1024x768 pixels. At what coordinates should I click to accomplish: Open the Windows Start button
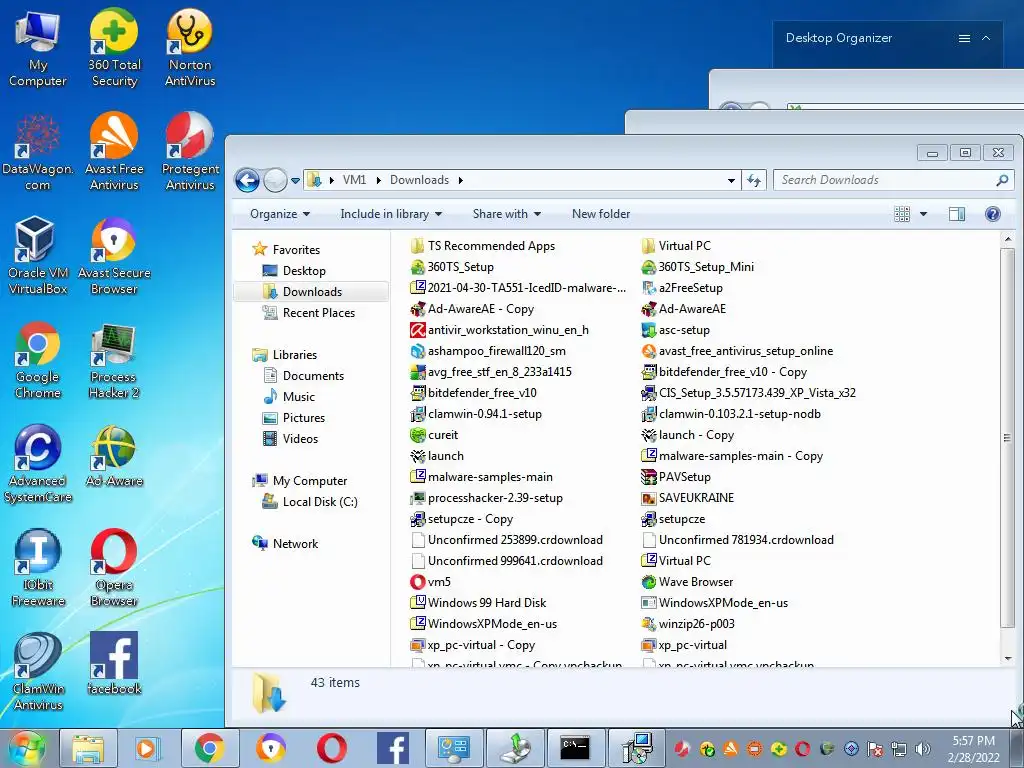click(27, 748)
